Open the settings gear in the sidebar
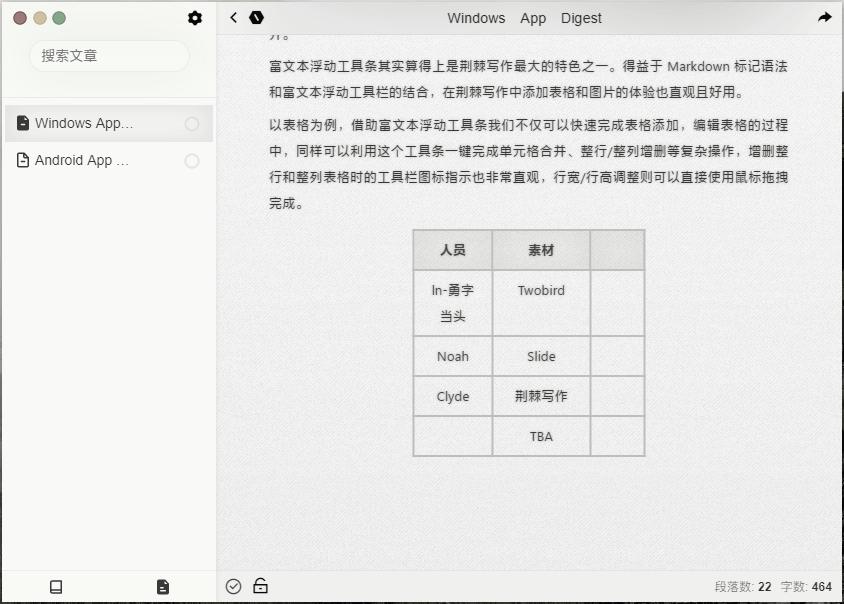 (x=195, y=17)
